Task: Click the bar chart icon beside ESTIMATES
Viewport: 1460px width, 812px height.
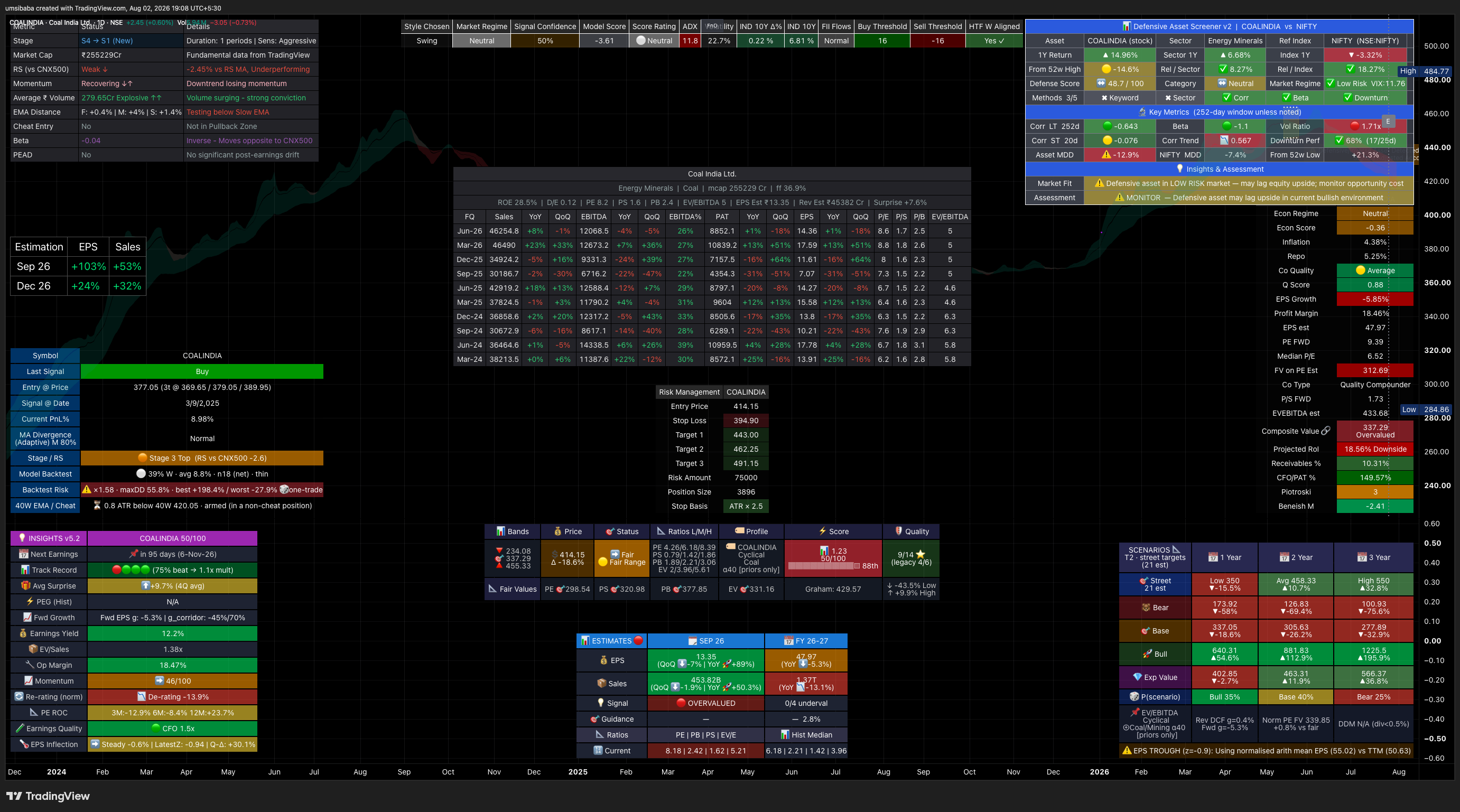Action: pos(585,640)
